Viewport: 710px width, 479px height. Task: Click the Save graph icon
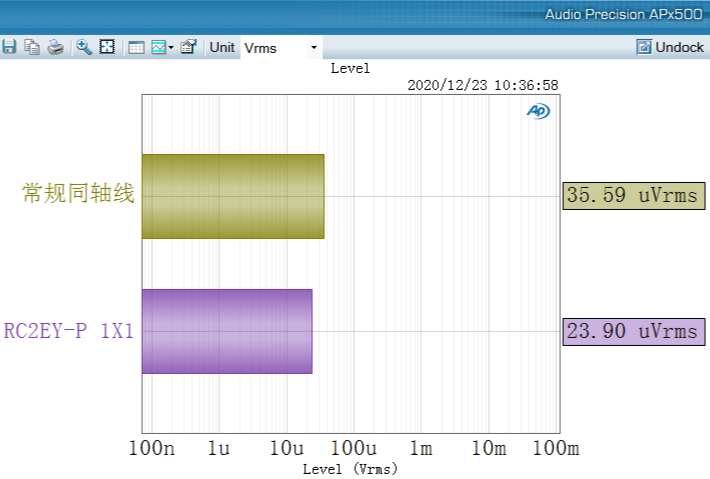pyautogui.click(x=10, y=47)
